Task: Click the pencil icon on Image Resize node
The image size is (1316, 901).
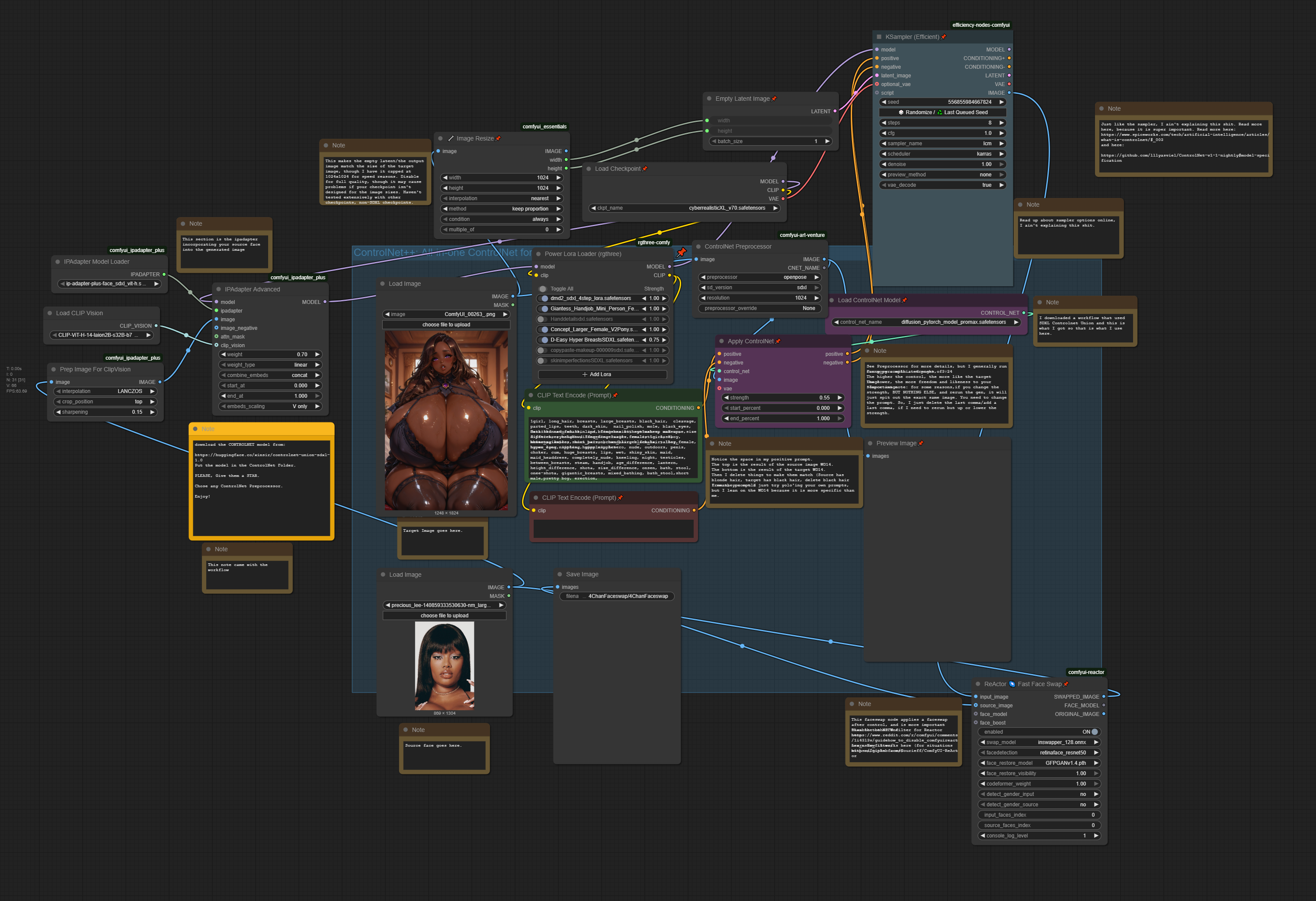Action: 451,139
